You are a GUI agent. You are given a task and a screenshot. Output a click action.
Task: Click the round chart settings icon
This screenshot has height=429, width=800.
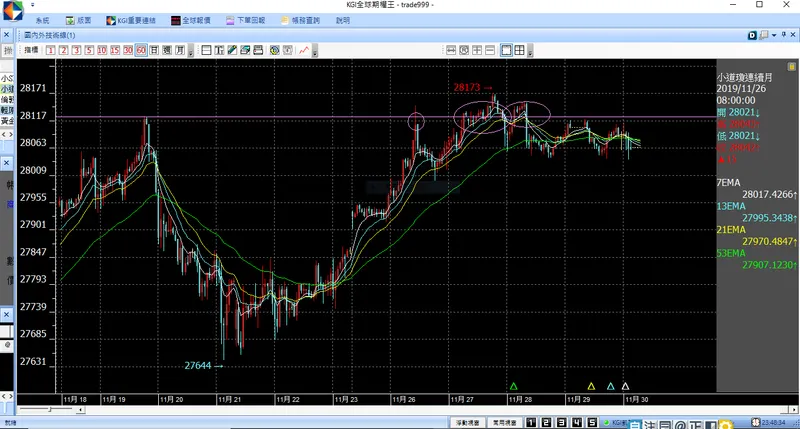pyautogui.click(x=274, y=50)
